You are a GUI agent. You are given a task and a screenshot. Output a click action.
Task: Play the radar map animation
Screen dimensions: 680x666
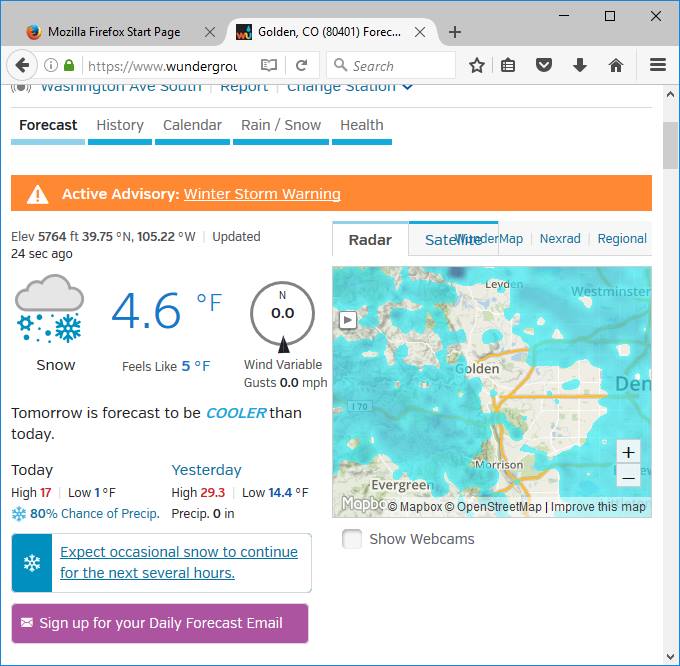349,320
